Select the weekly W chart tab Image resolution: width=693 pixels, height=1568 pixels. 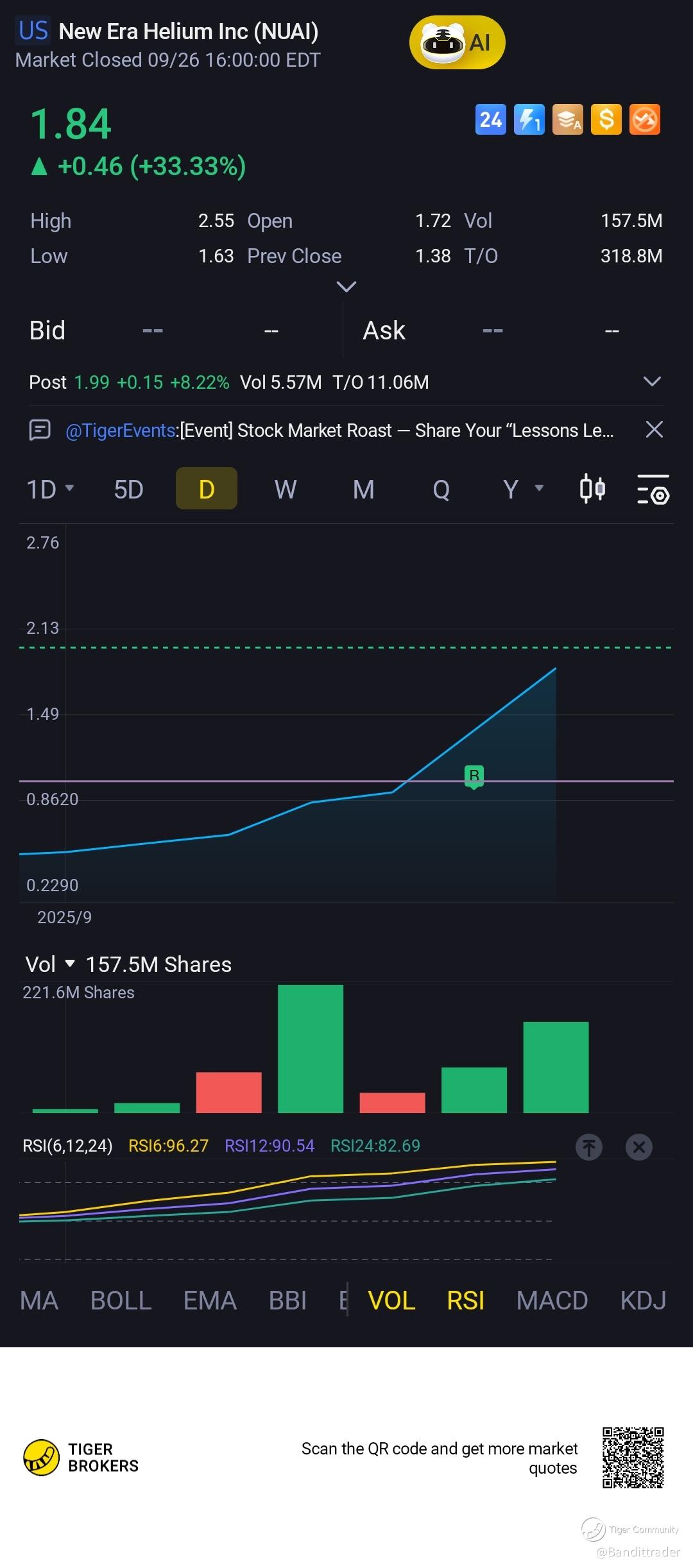coord(286,489)
